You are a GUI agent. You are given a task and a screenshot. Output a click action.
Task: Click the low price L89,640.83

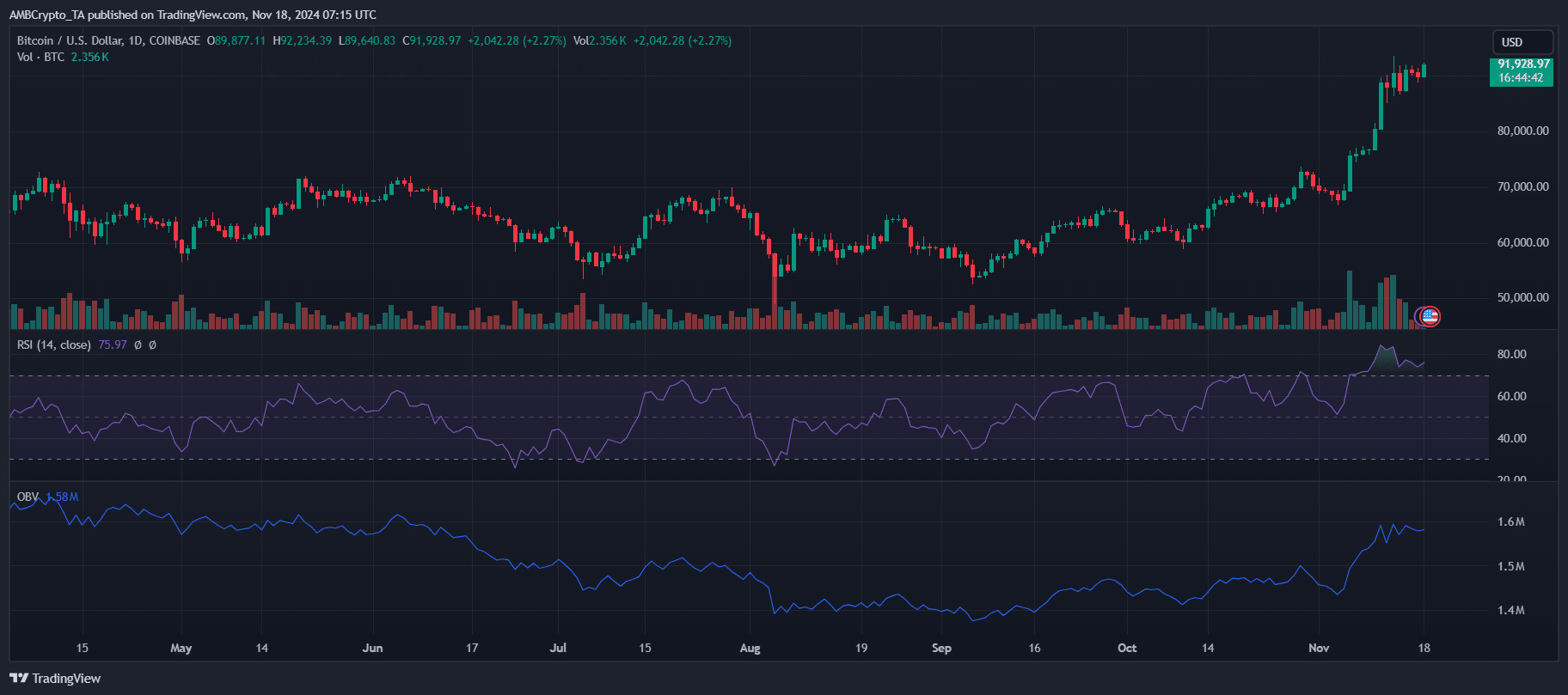pos(367,40)
